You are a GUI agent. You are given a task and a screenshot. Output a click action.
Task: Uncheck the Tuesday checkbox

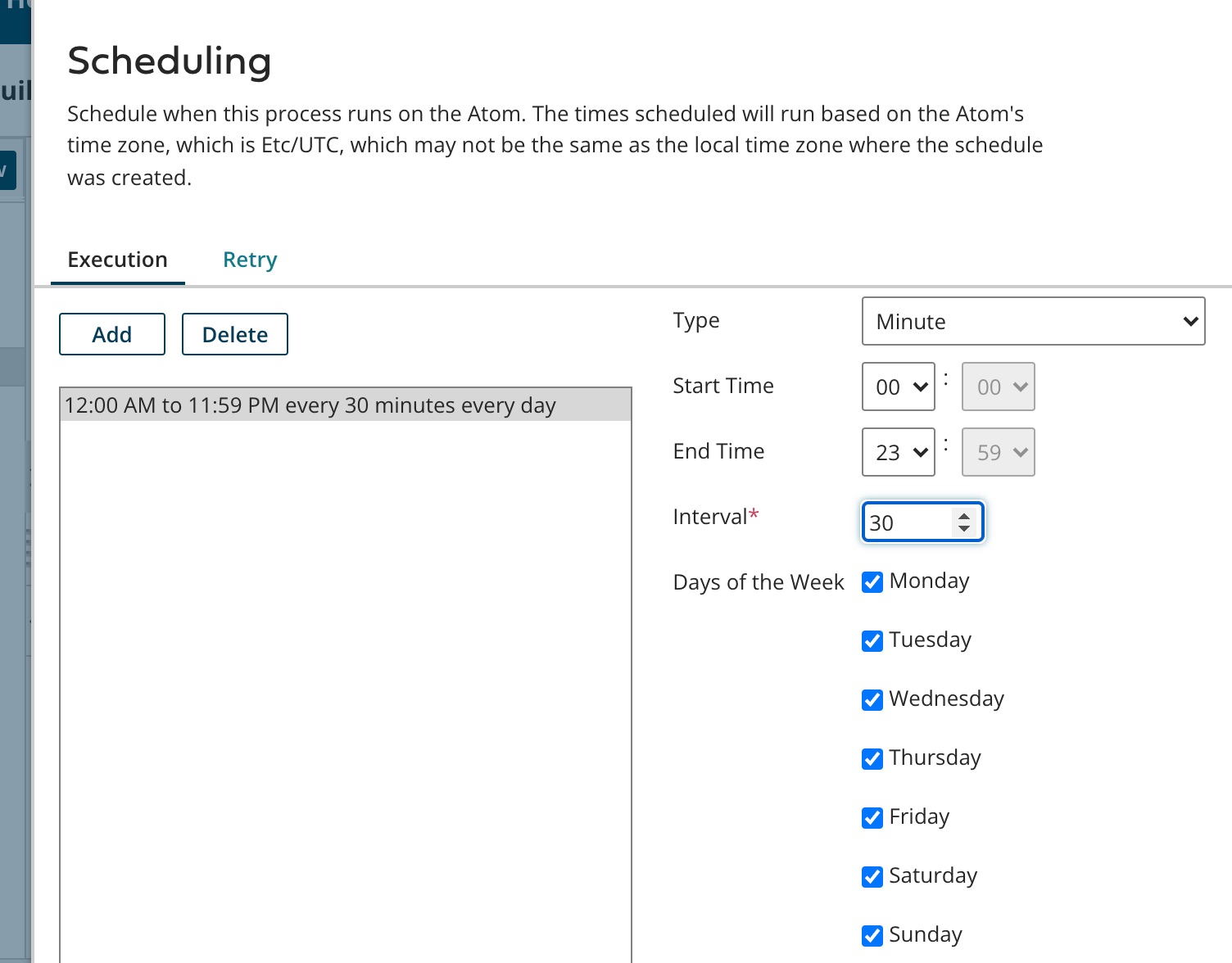872,640
